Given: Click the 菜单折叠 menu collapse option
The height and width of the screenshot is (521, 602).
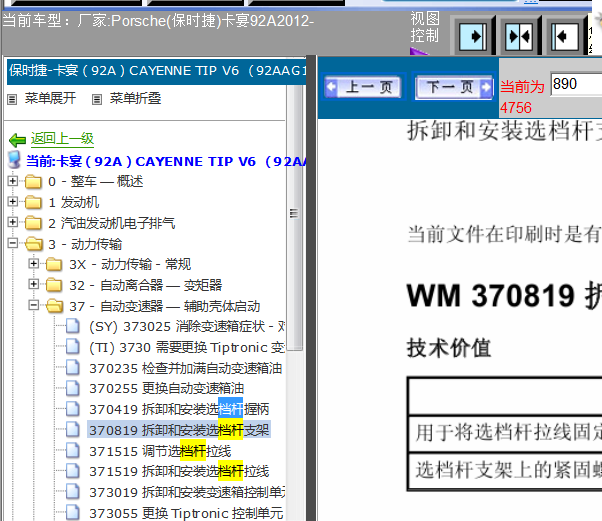Looking at the screenshot, I should (135, 98).
